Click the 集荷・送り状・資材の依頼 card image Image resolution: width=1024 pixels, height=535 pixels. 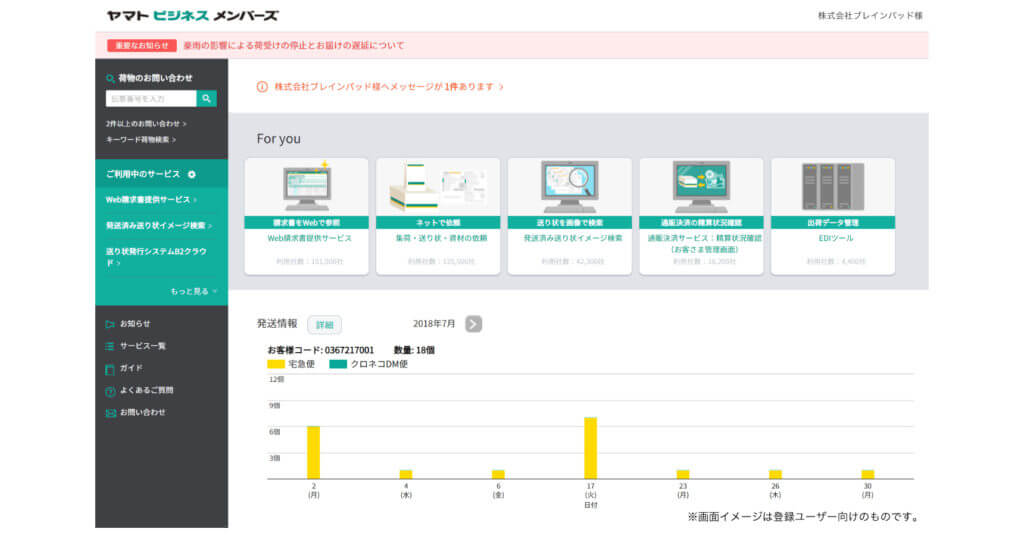438,187
